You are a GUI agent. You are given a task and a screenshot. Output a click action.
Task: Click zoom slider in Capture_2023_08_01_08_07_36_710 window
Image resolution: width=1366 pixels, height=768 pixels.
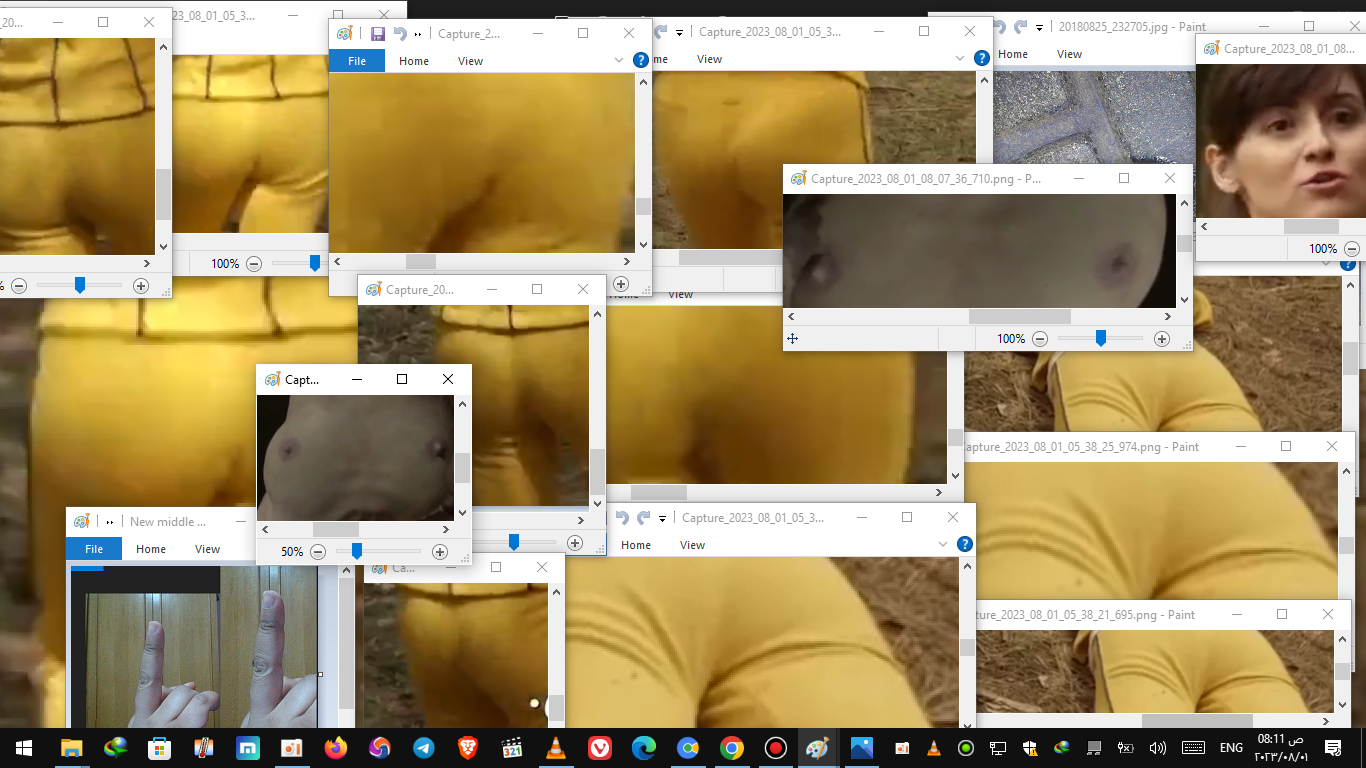pos(1100,339)
